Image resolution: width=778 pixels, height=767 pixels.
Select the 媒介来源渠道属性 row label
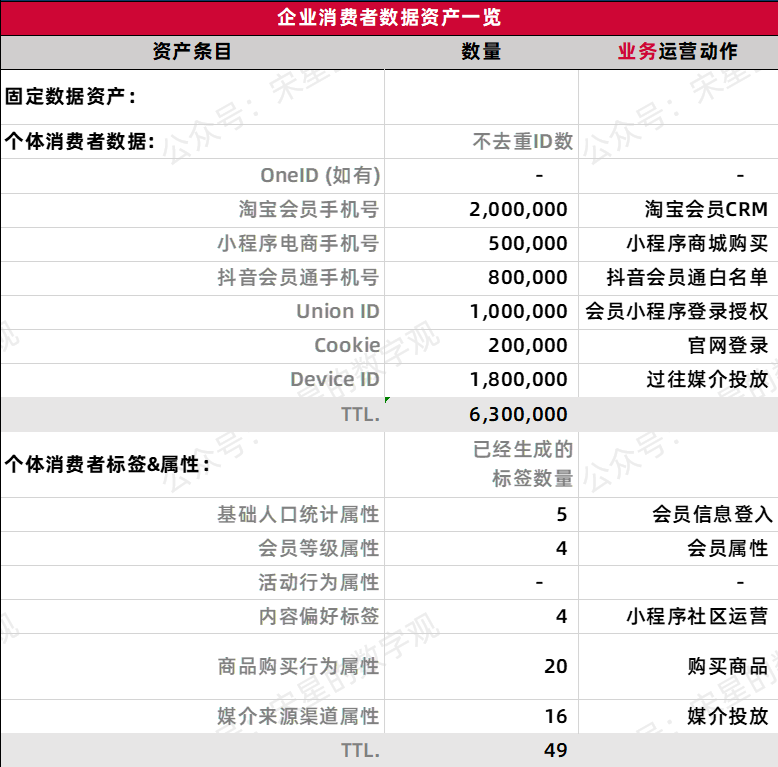click(x=298, y=717)
